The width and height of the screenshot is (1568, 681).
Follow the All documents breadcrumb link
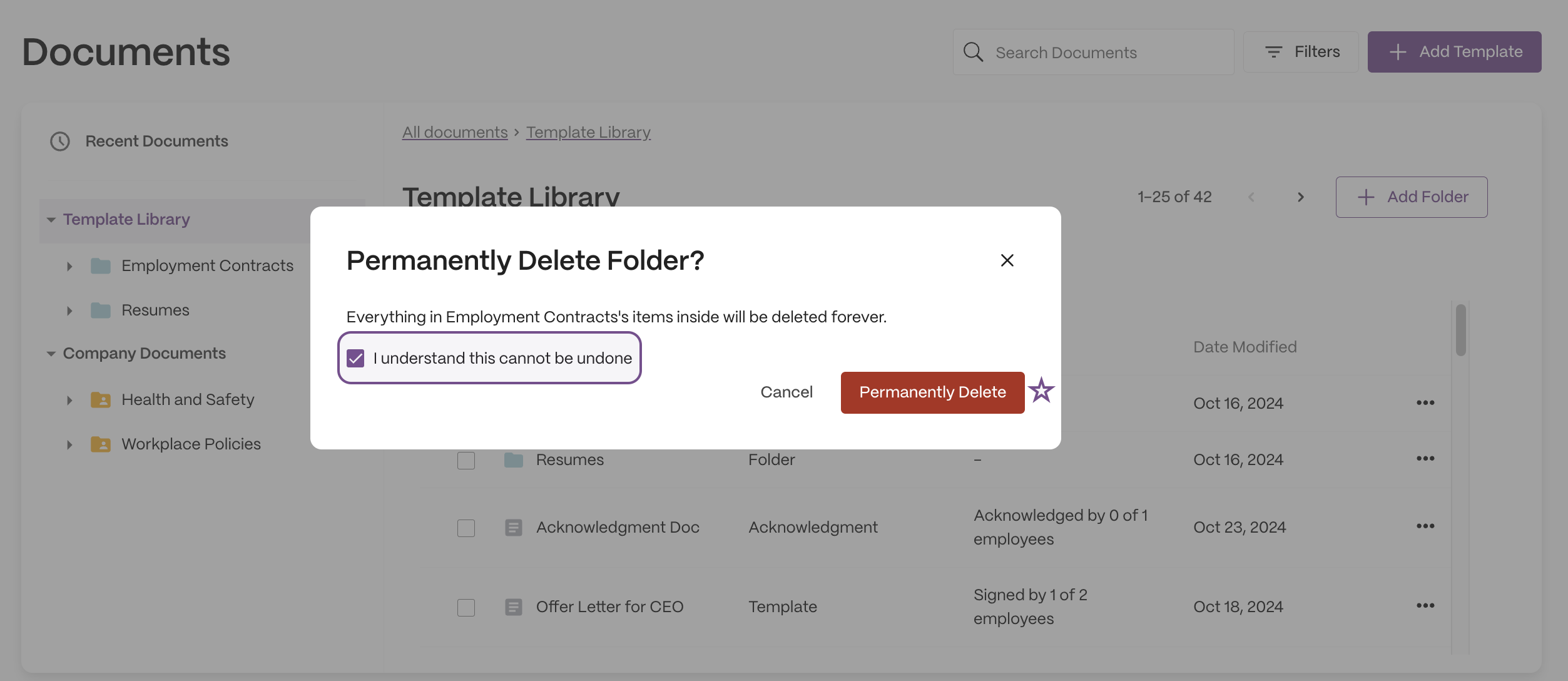[455, 133]
